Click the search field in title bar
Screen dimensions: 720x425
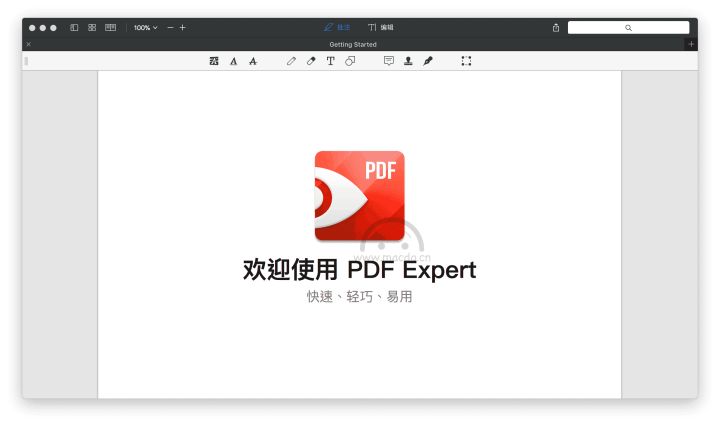[x=628, y=28]
